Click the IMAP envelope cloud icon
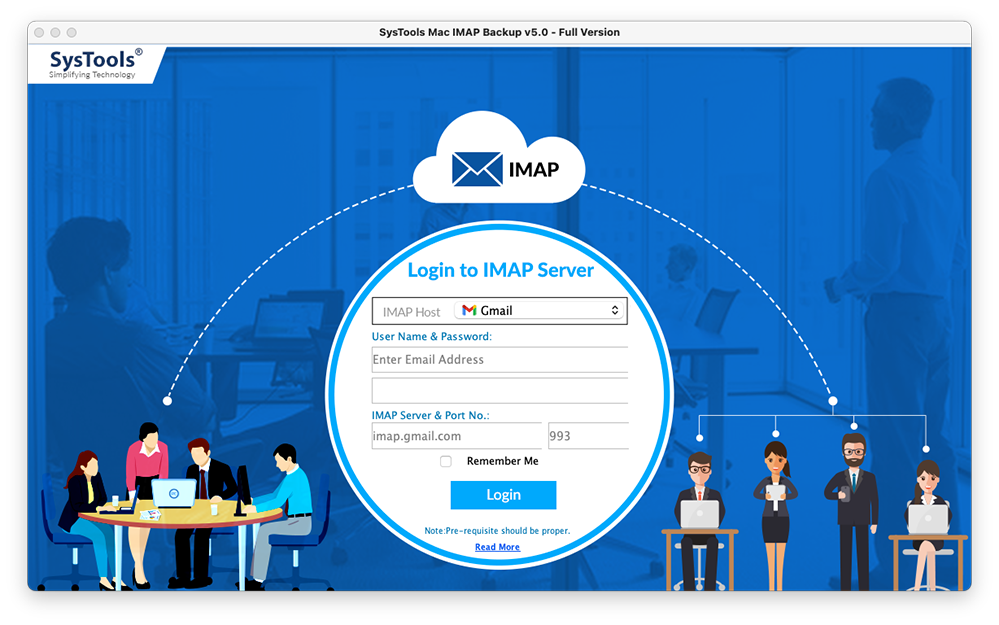 (499, 159)
